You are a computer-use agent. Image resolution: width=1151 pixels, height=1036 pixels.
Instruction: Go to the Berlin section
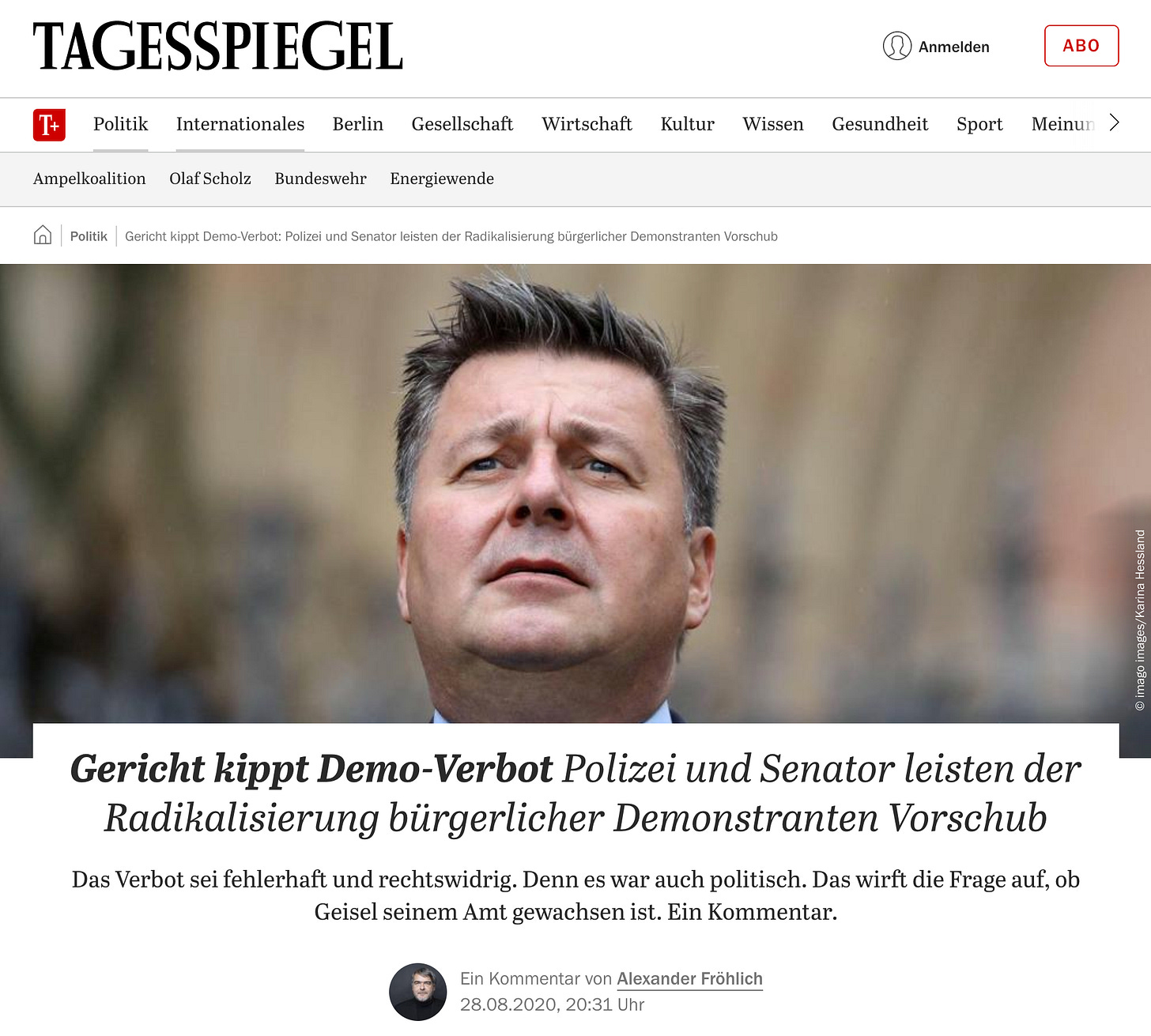(x=358, y=124)
